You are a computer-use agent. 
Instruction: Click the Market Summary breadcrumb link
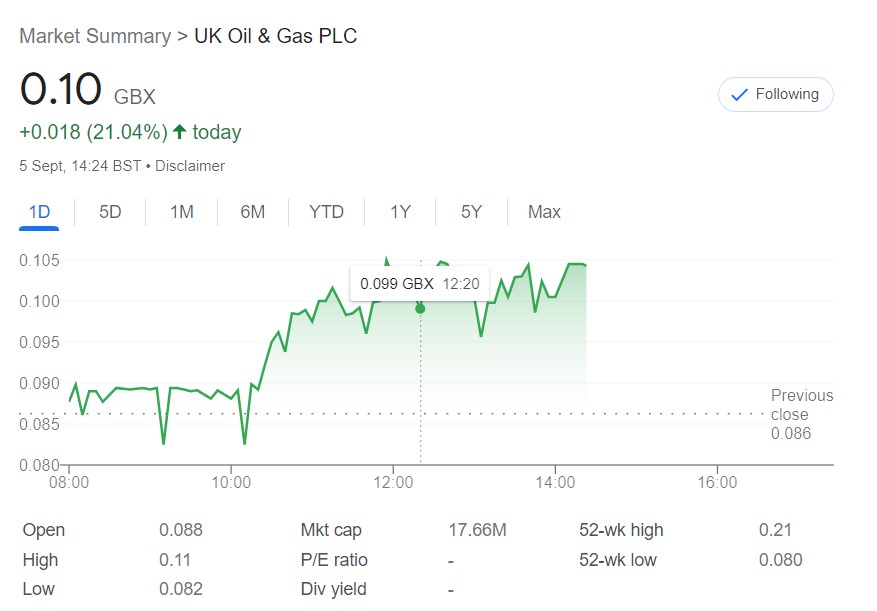point(95,37)
